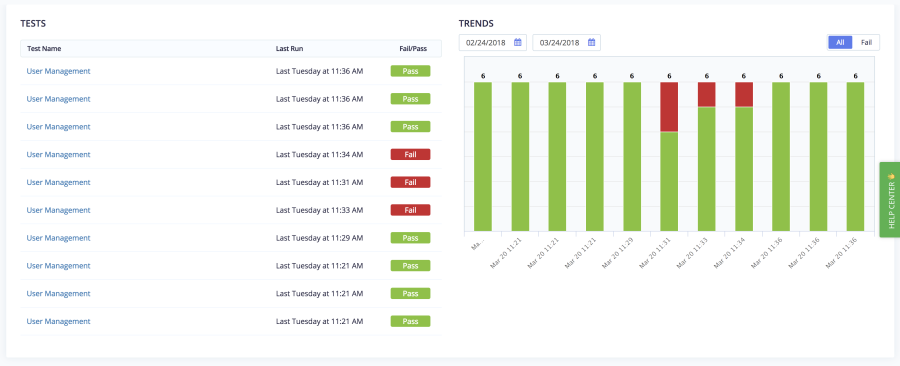This screenshot has height=366, width=900.
Task: Select the All trends toggle
Action: (840, 42)
